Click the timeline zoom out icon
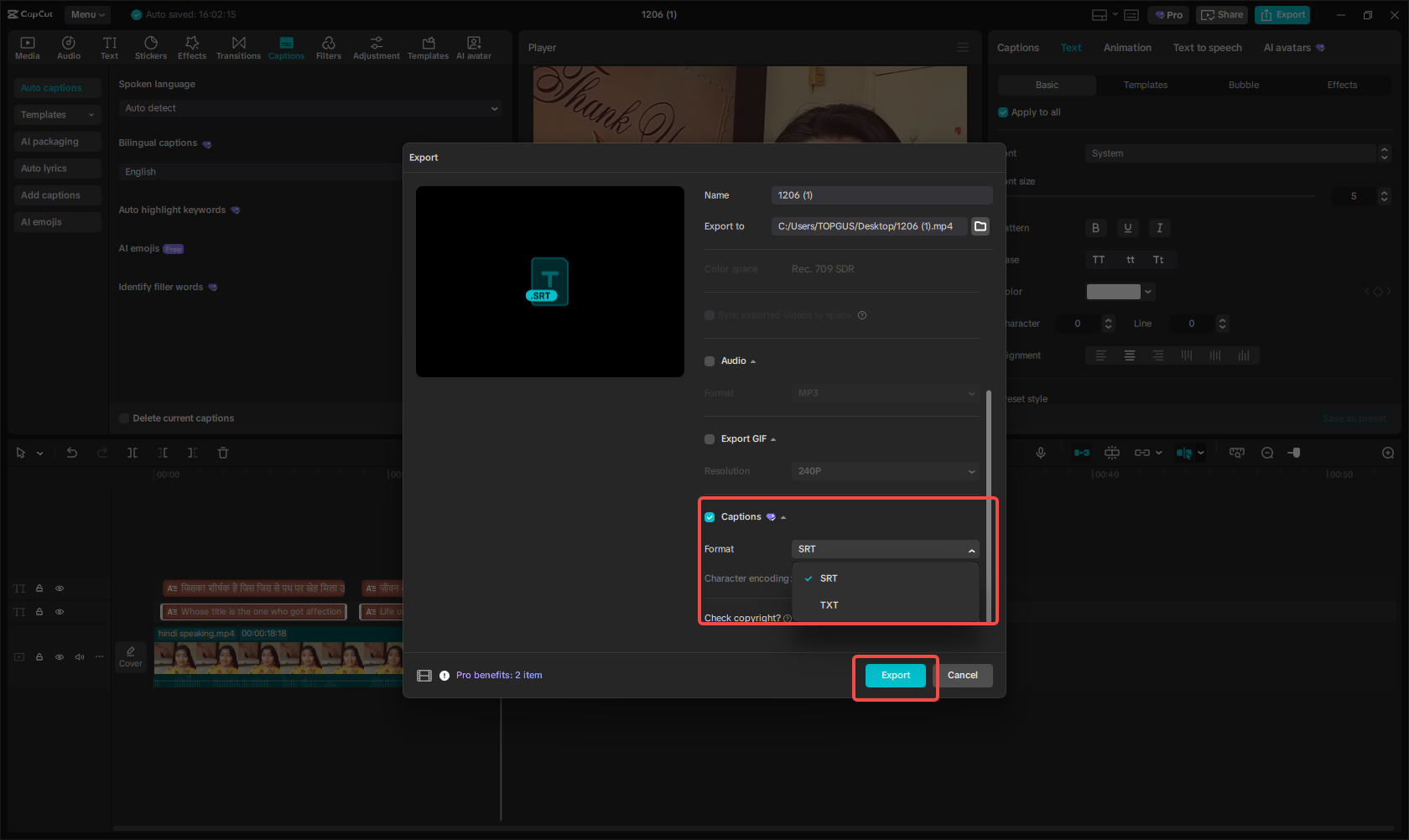The height and width of the screenshot is (840, 1409). click(x=1267, y=453)
